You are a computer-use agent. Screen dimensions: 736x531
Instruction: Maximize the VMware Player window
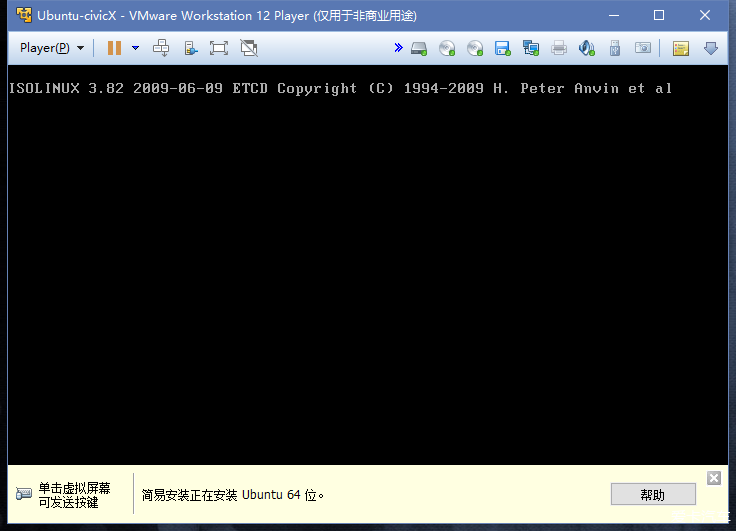pyautogui.click(x=659, y=15)
